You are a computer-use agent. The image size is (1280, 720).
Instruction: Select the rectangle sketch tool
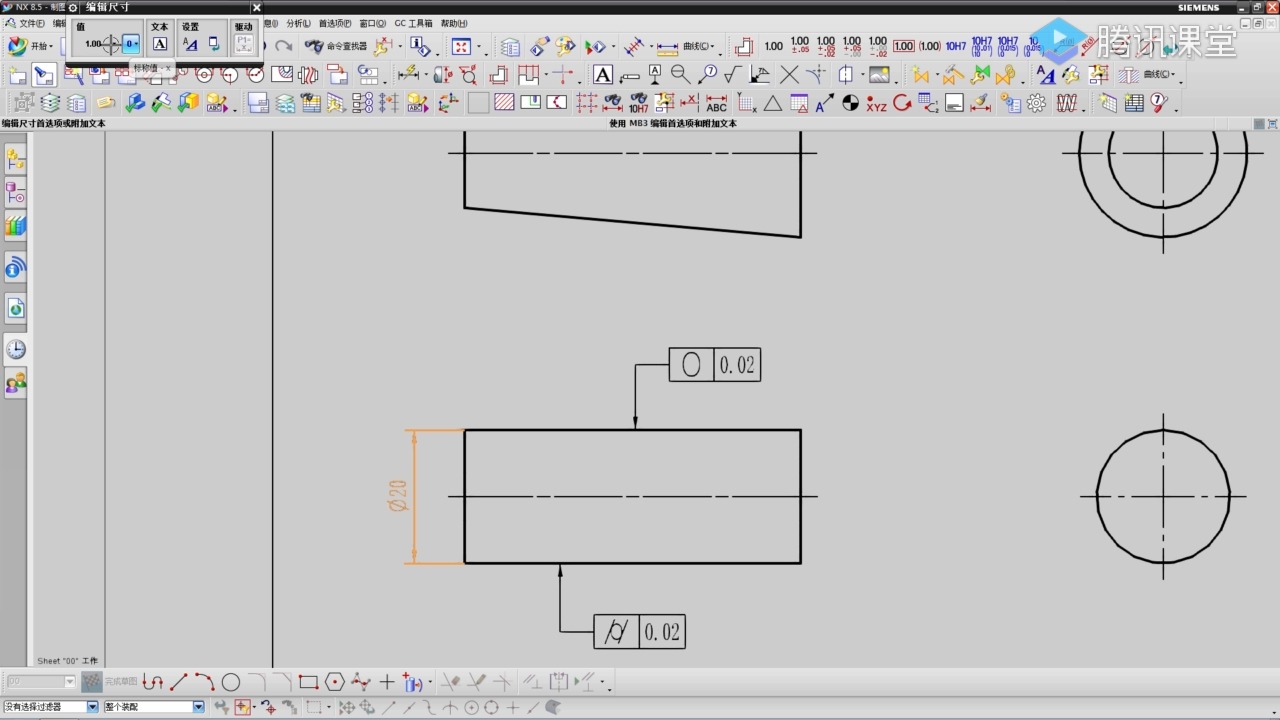[308, 682]
